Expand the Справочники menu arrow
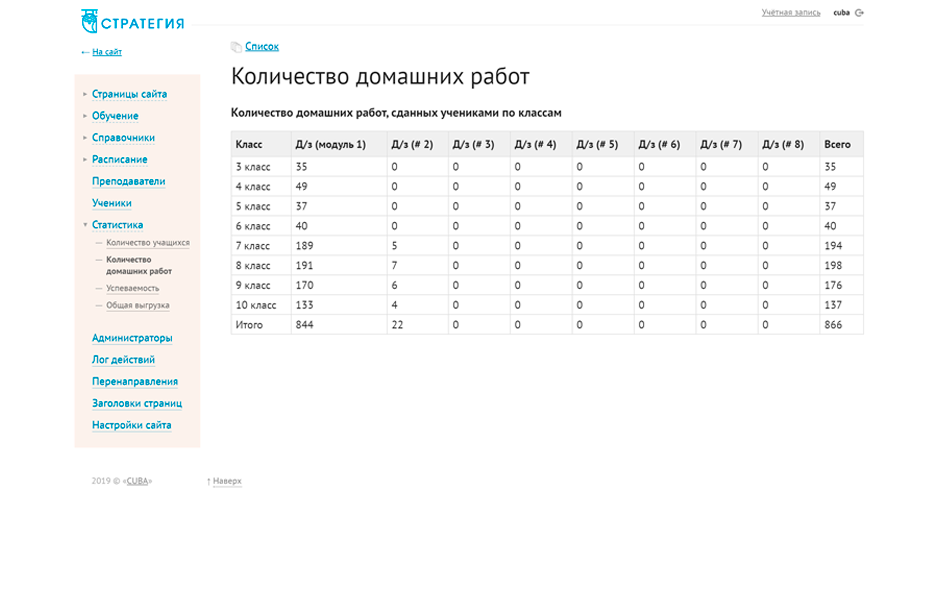940x612 pixels. coord(85,138)
